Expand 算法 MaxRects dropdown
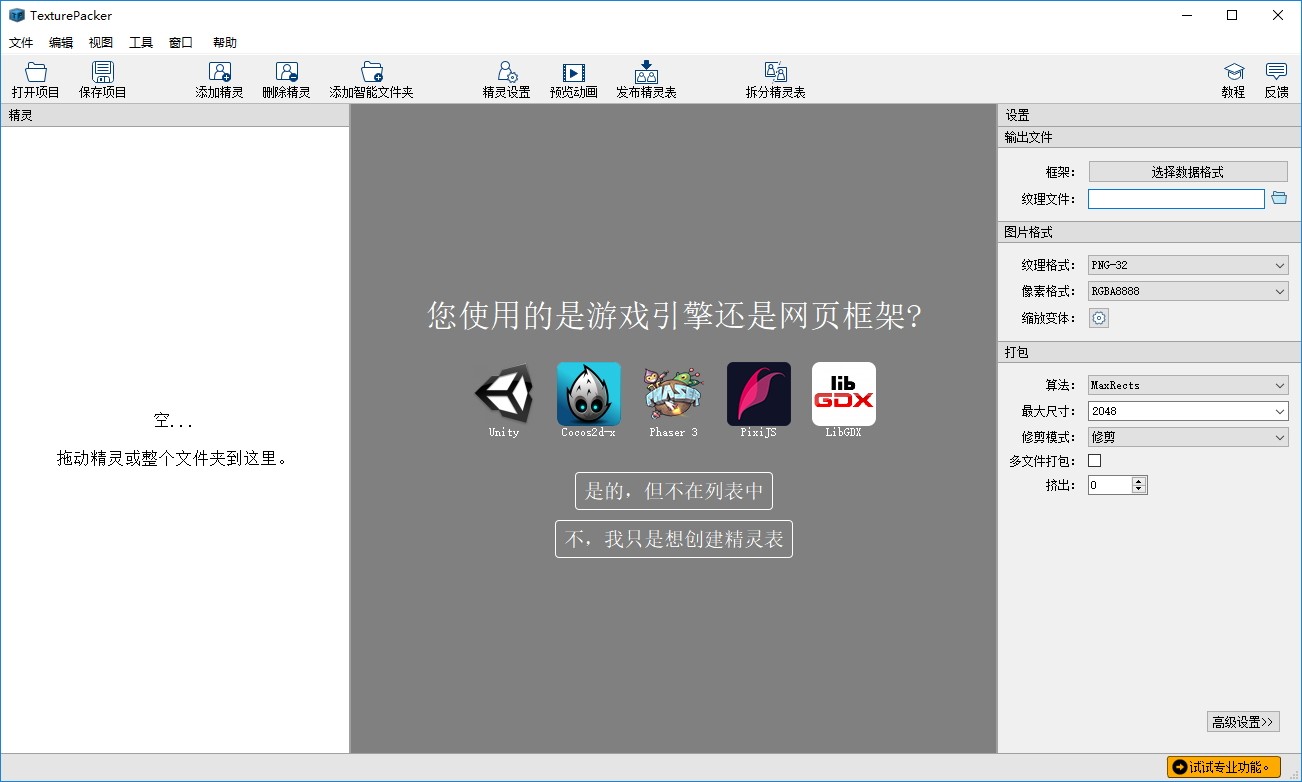Viewport: 1302px width, 782px height. [x=1188, y=385]
